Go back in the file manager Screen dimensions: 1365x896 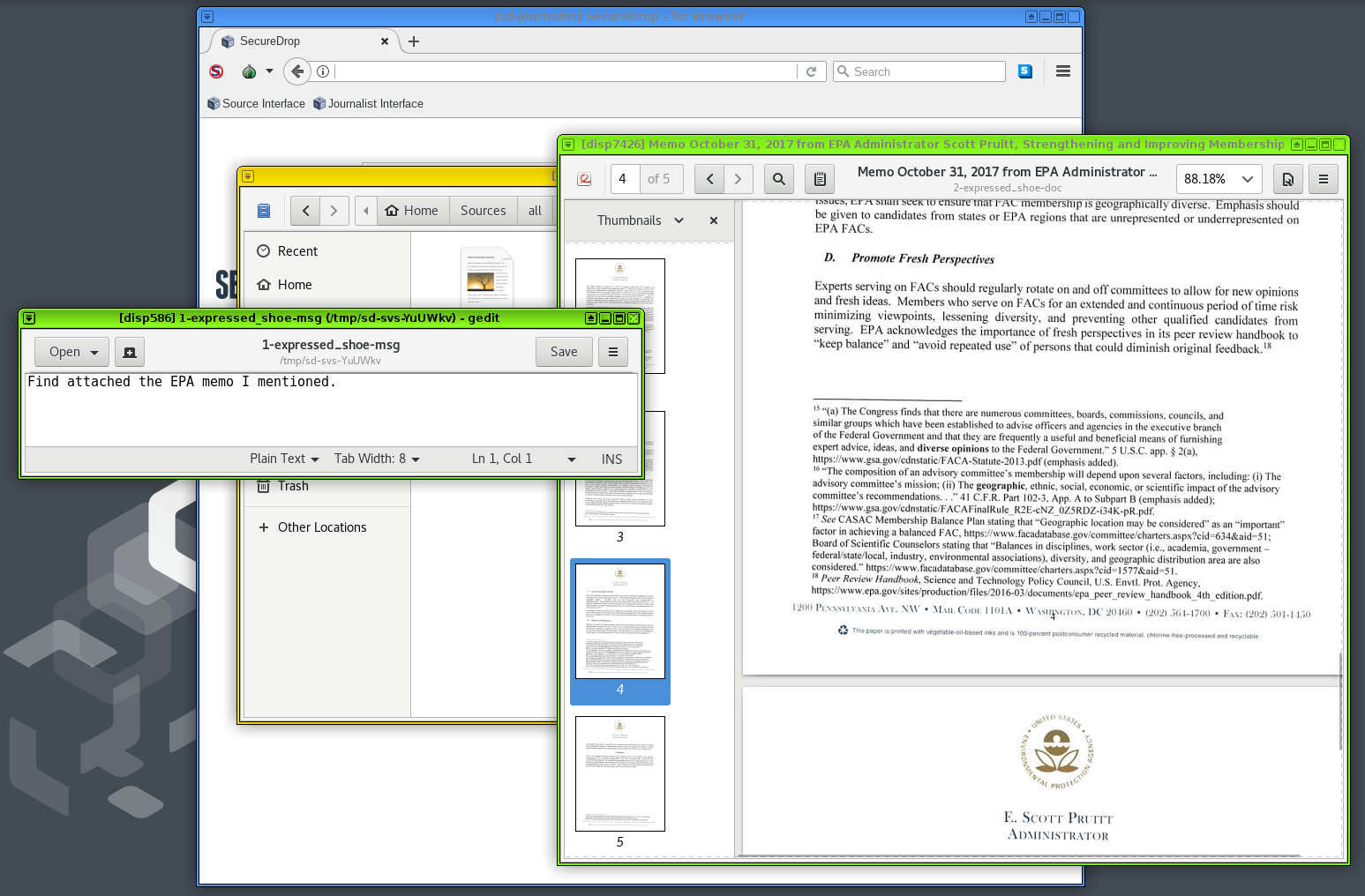coord(305,211)
